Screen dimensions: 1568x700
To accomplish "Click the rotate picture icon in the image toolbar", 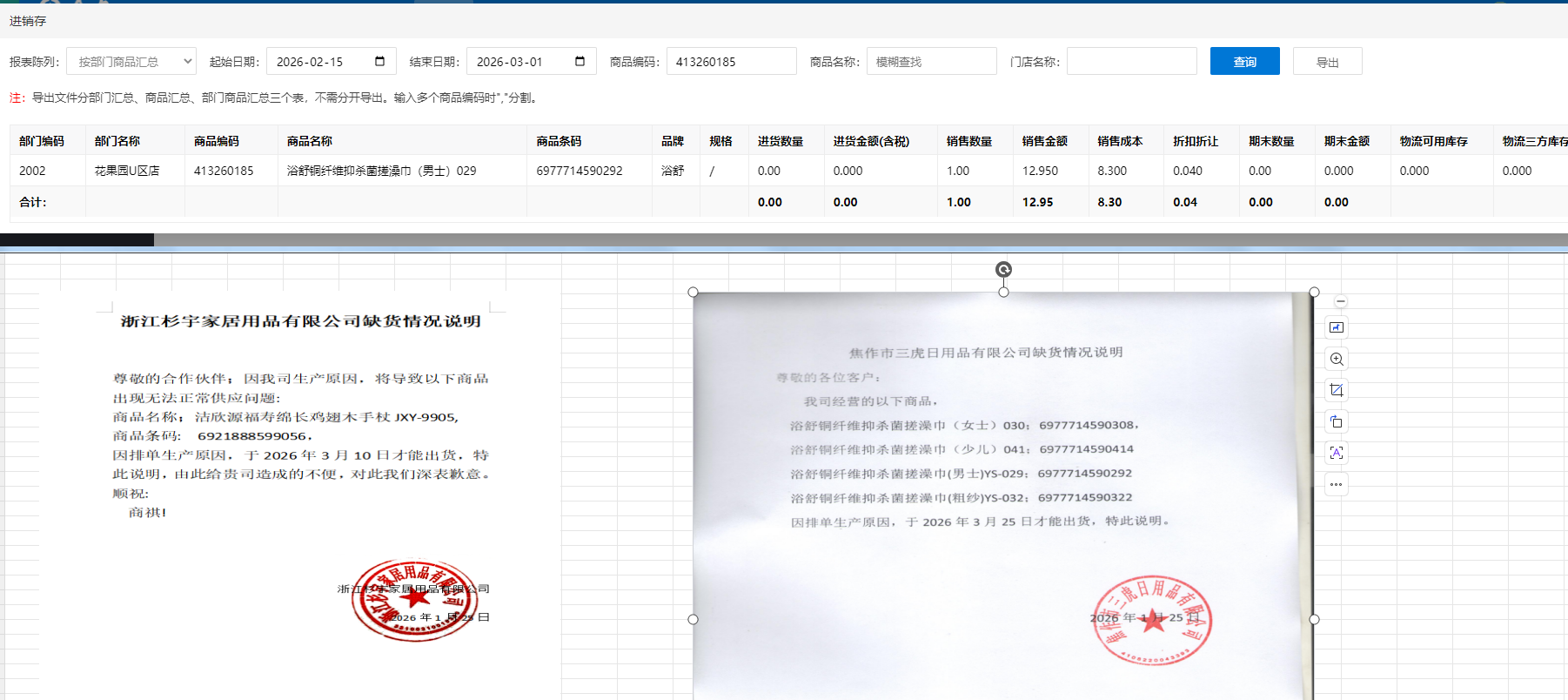I will 1337,422.
